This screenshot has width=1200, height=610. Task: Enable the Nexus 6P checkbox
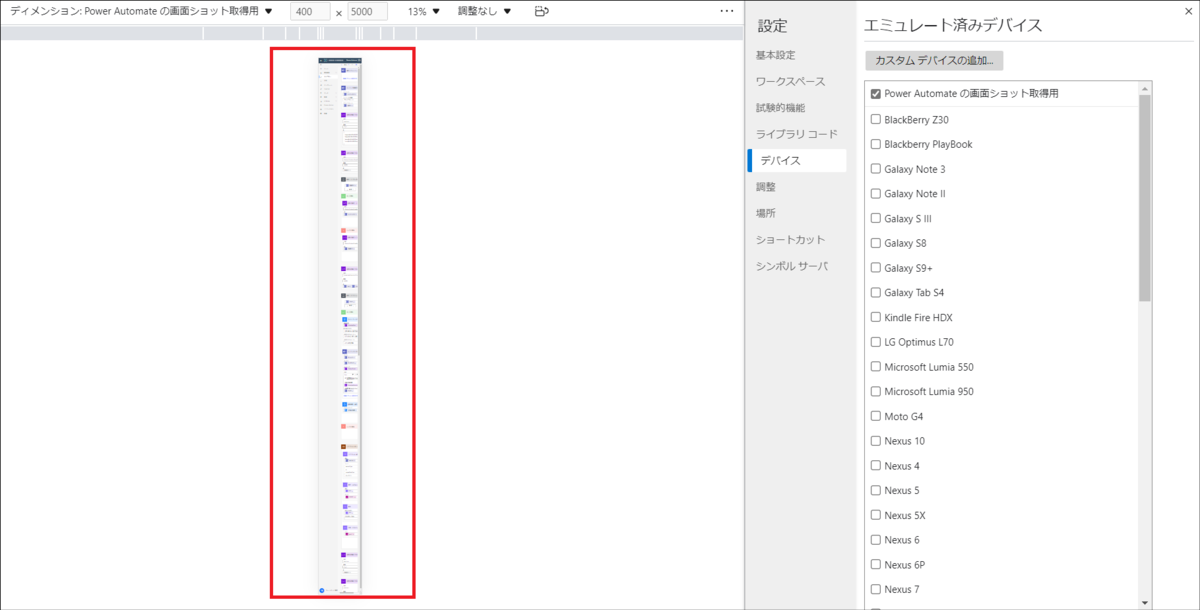click(876, 565)
